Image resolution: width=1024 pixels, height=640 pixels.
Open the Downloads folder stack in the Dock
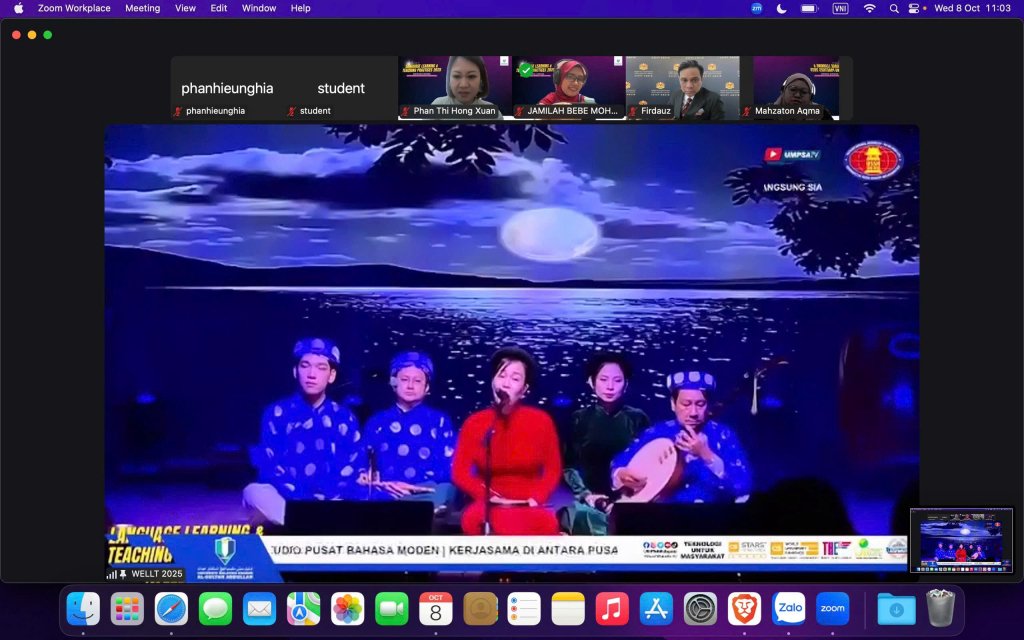point(896,609)
